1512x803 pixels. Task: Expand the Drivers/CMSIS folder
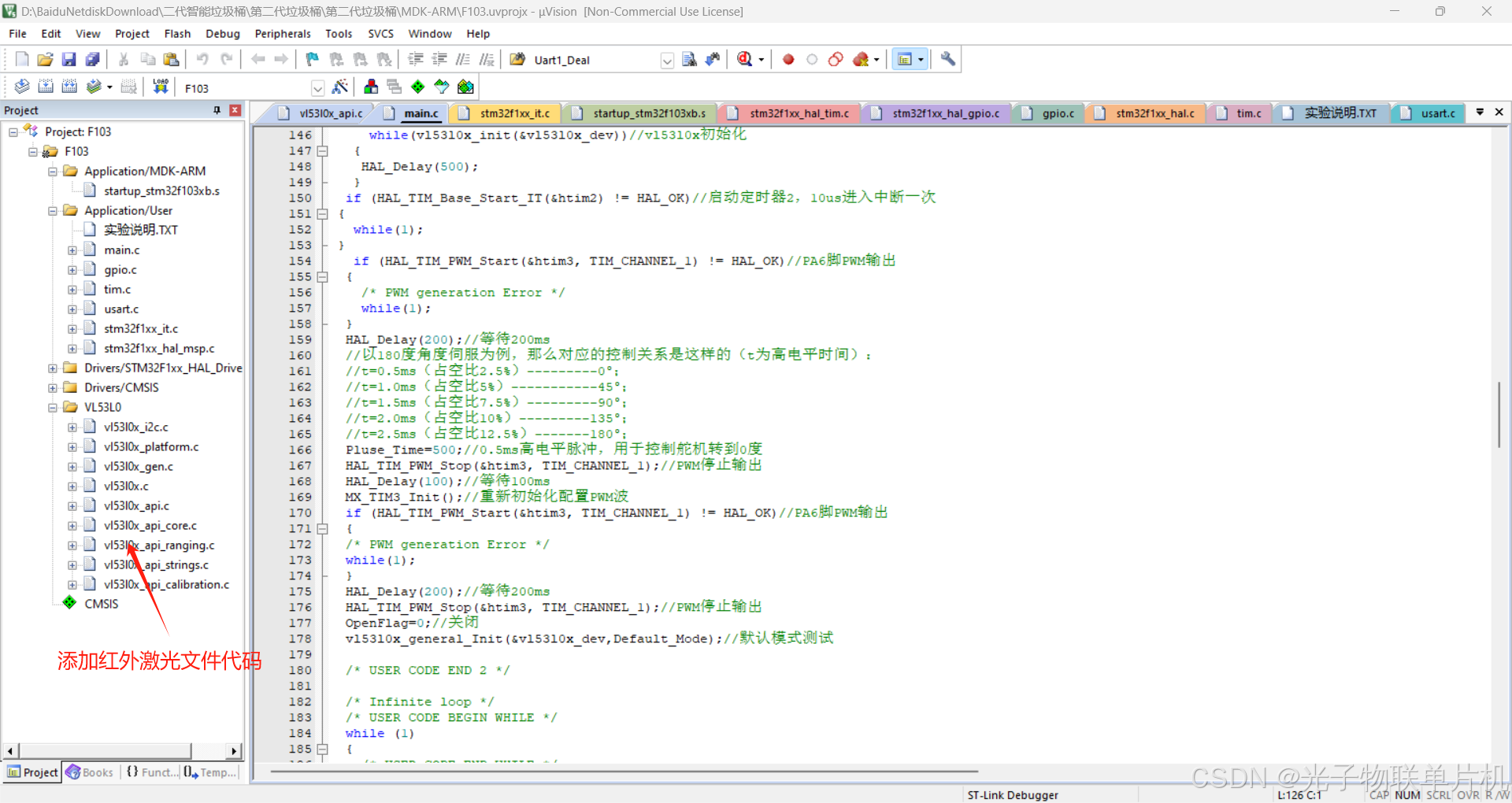tap(53, 388)
